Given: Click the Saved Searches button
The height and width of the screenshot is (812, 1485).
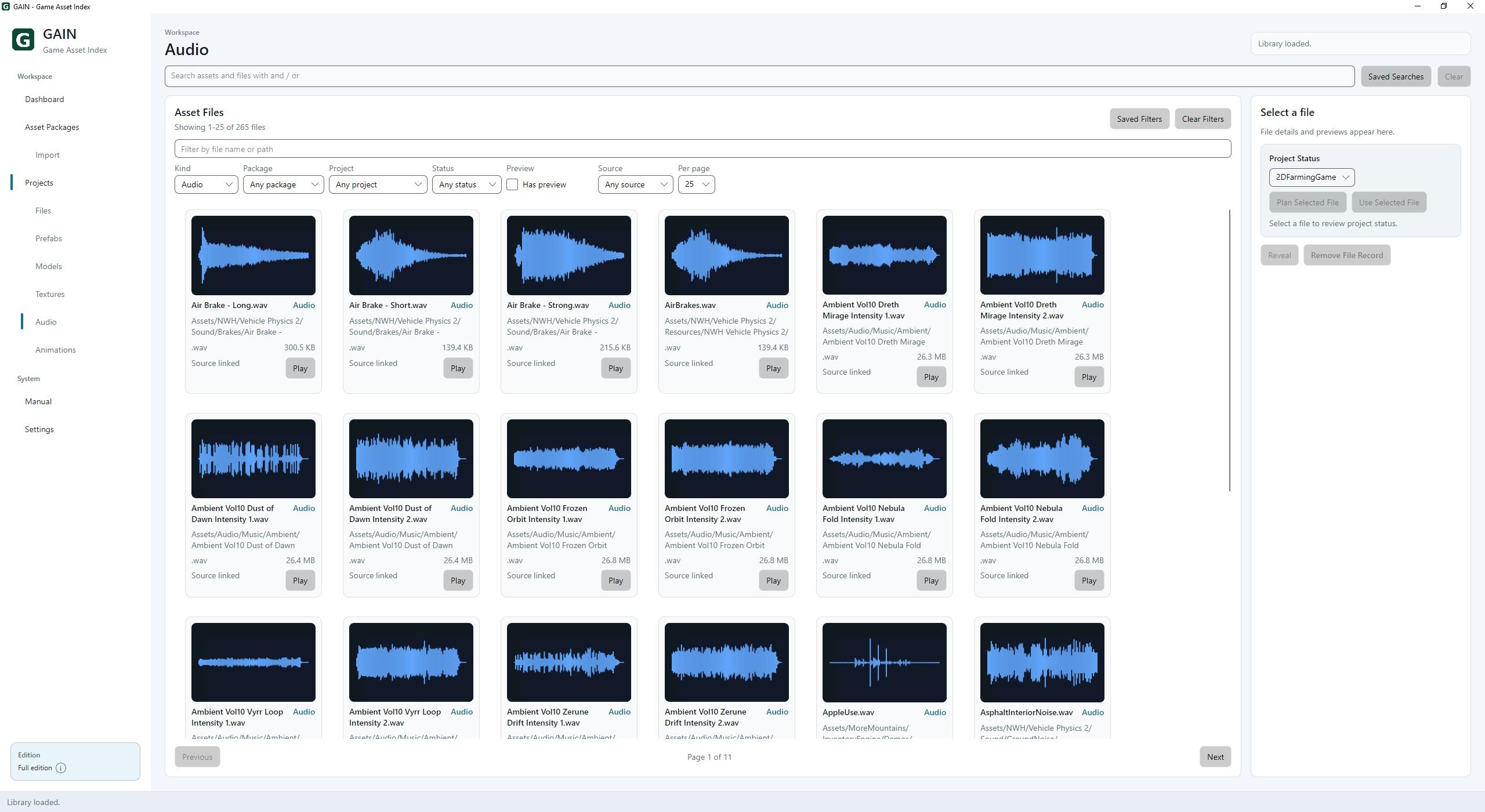Looking at the screenshot, I should [1396, 77].
